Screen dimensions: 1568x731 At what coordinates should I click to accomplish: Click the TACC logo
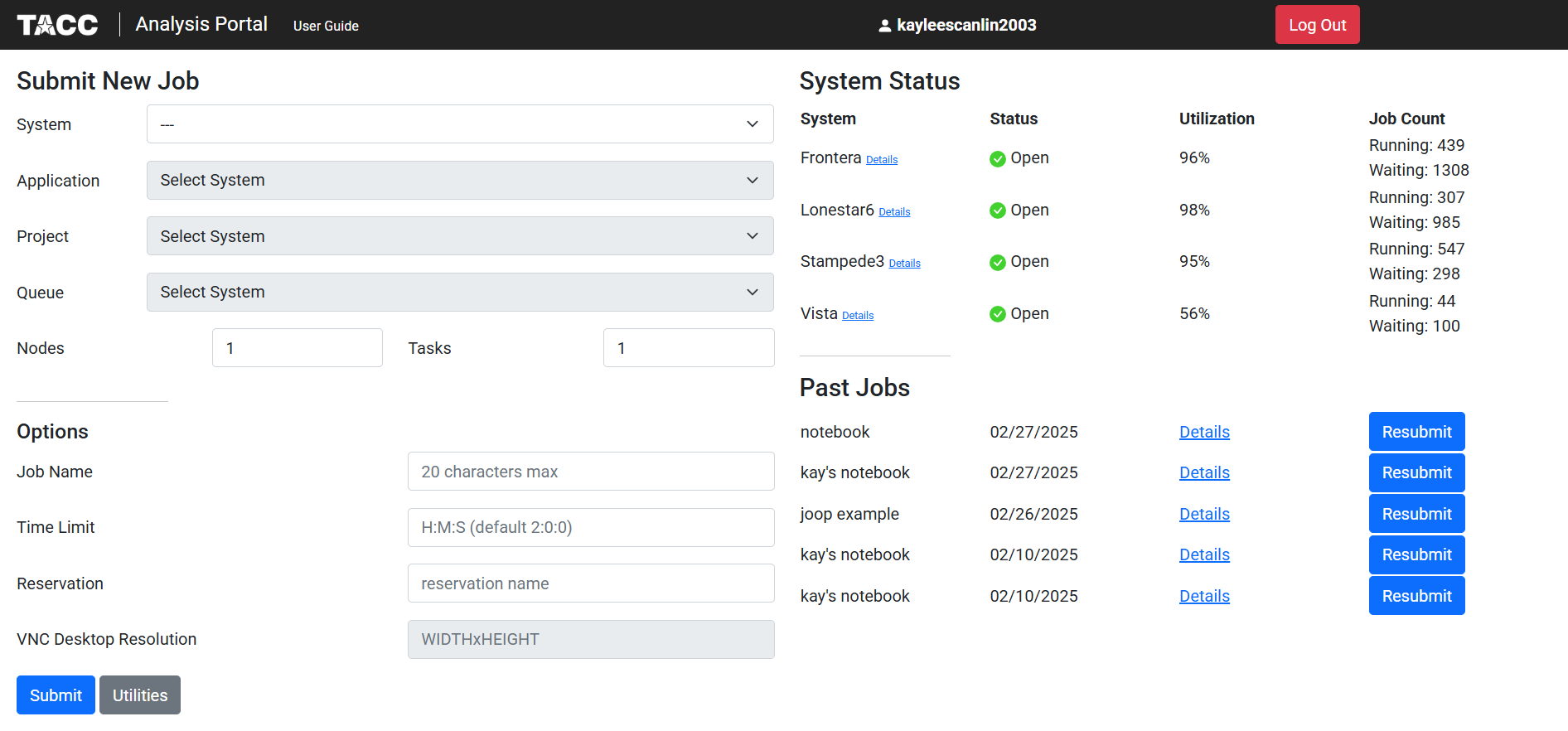coord(57,25)
